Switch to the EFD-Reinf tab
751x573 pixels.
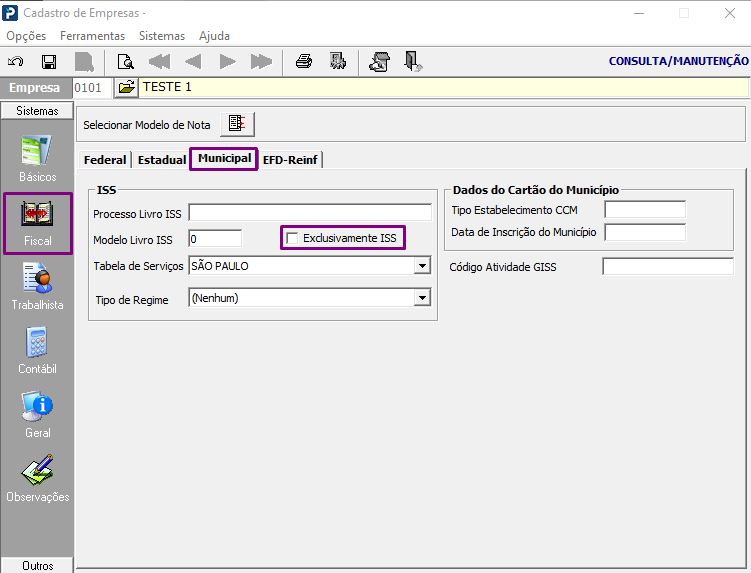coord(290,160)
